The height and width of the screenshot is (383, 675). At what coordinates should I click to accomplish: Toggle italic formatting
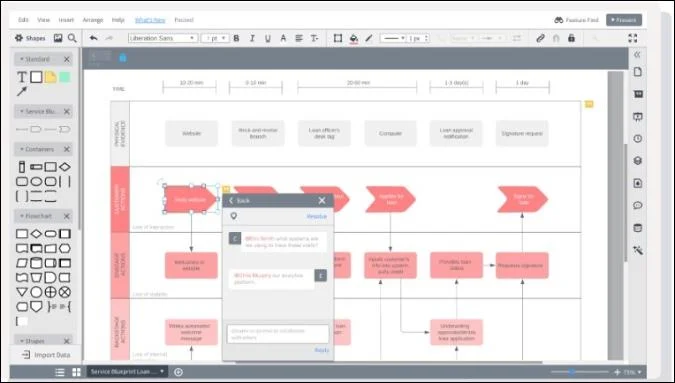[252, 38]
